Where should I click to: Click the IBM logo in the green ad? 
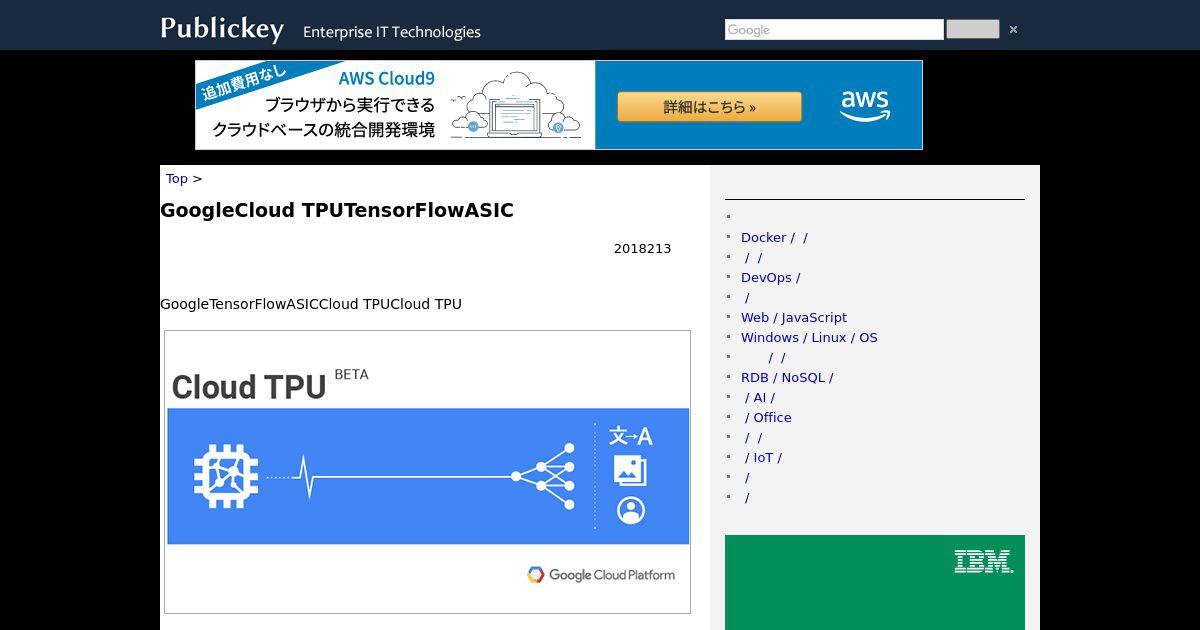(x=984, y=561)
